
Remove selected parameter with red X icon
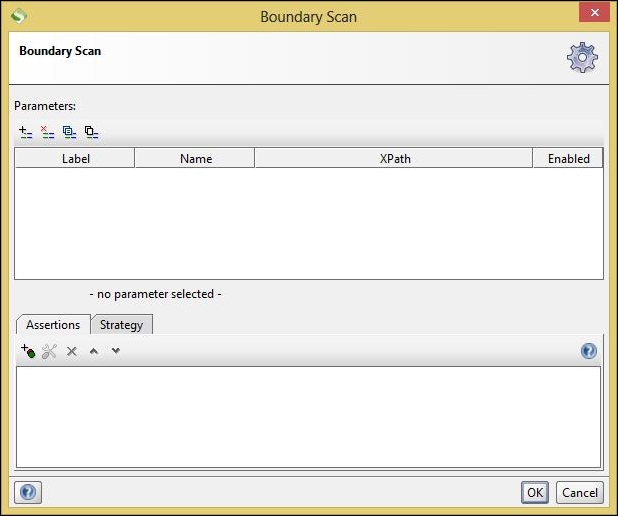pyautogui.click(x=48, y=132)
